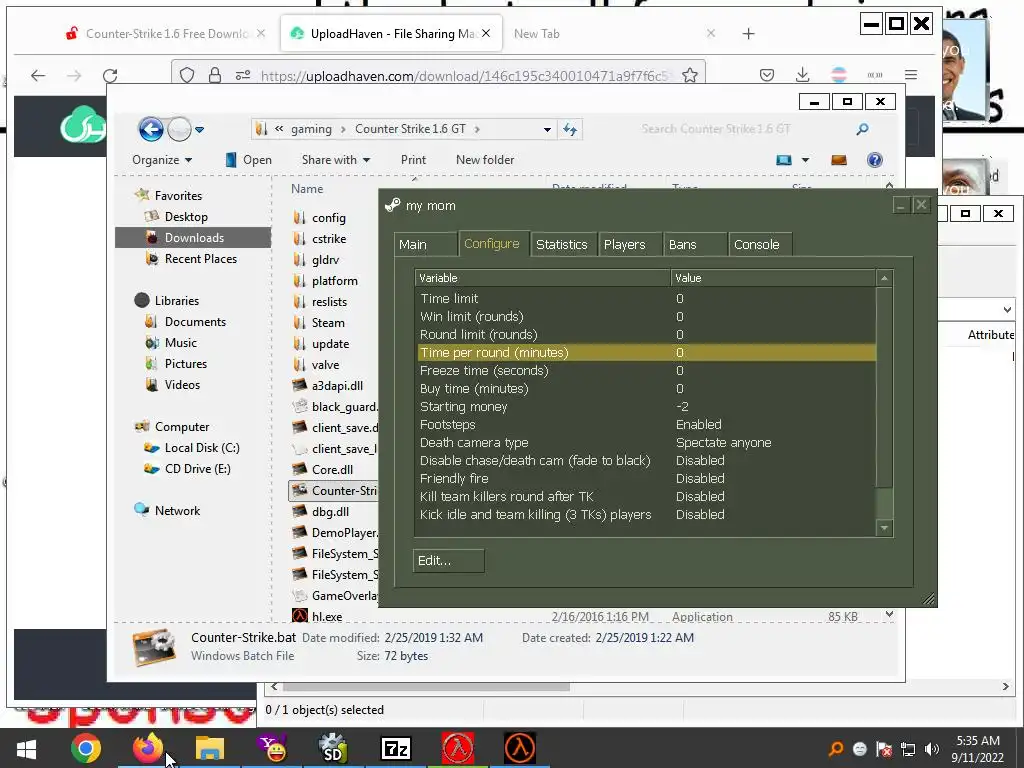Image resolution: width=1024 pixels, height=768 pixels.
Task: Click the Pocket save icon in Firefox
Action: point(767,75)
